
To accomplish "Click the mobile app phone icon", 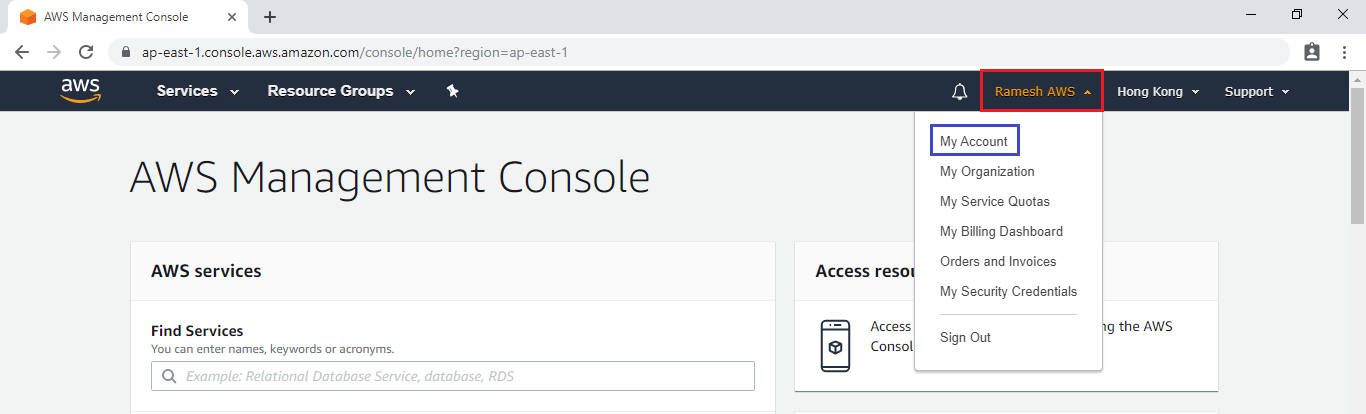I will 835,346.
